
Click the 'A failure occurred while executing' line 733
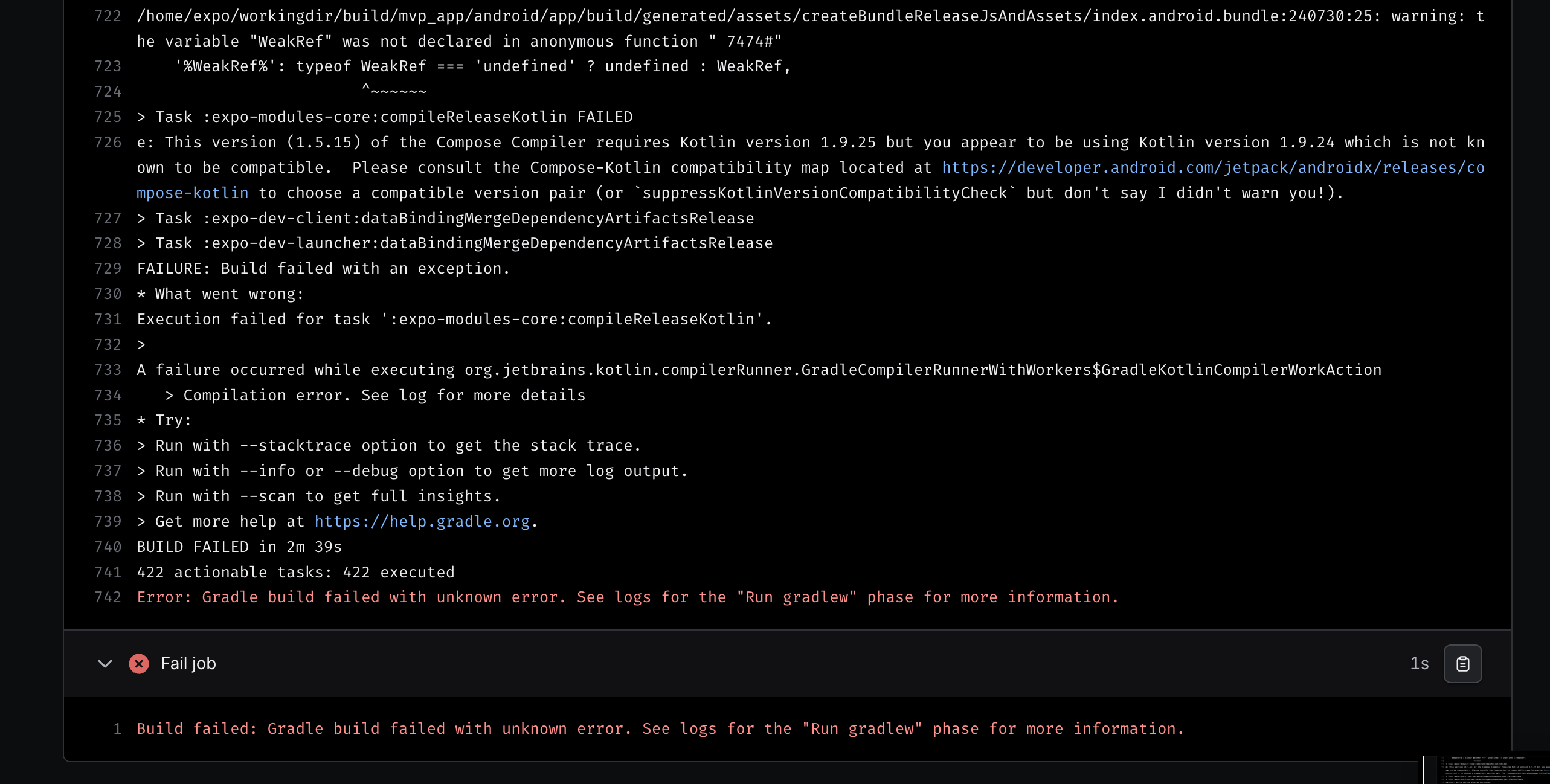[x=759, y=370]
